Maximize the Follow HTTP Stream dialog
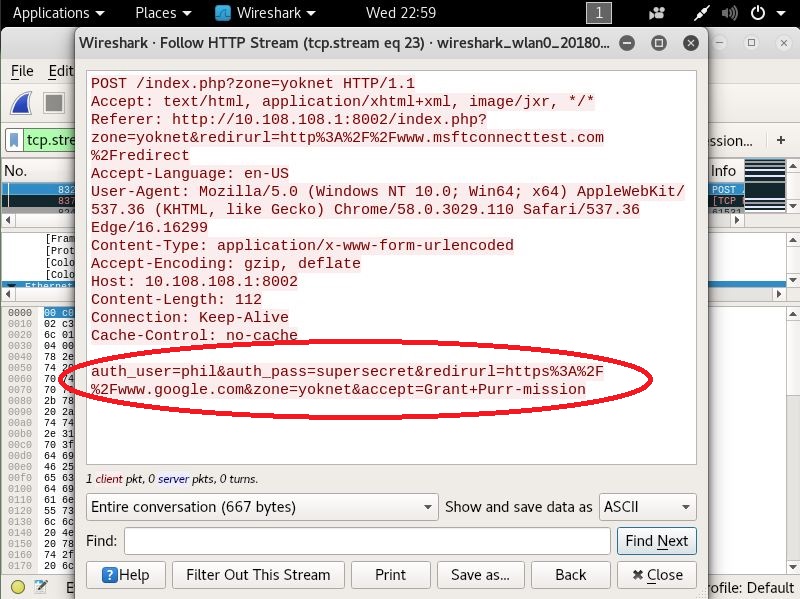 (x=659, y=43)
